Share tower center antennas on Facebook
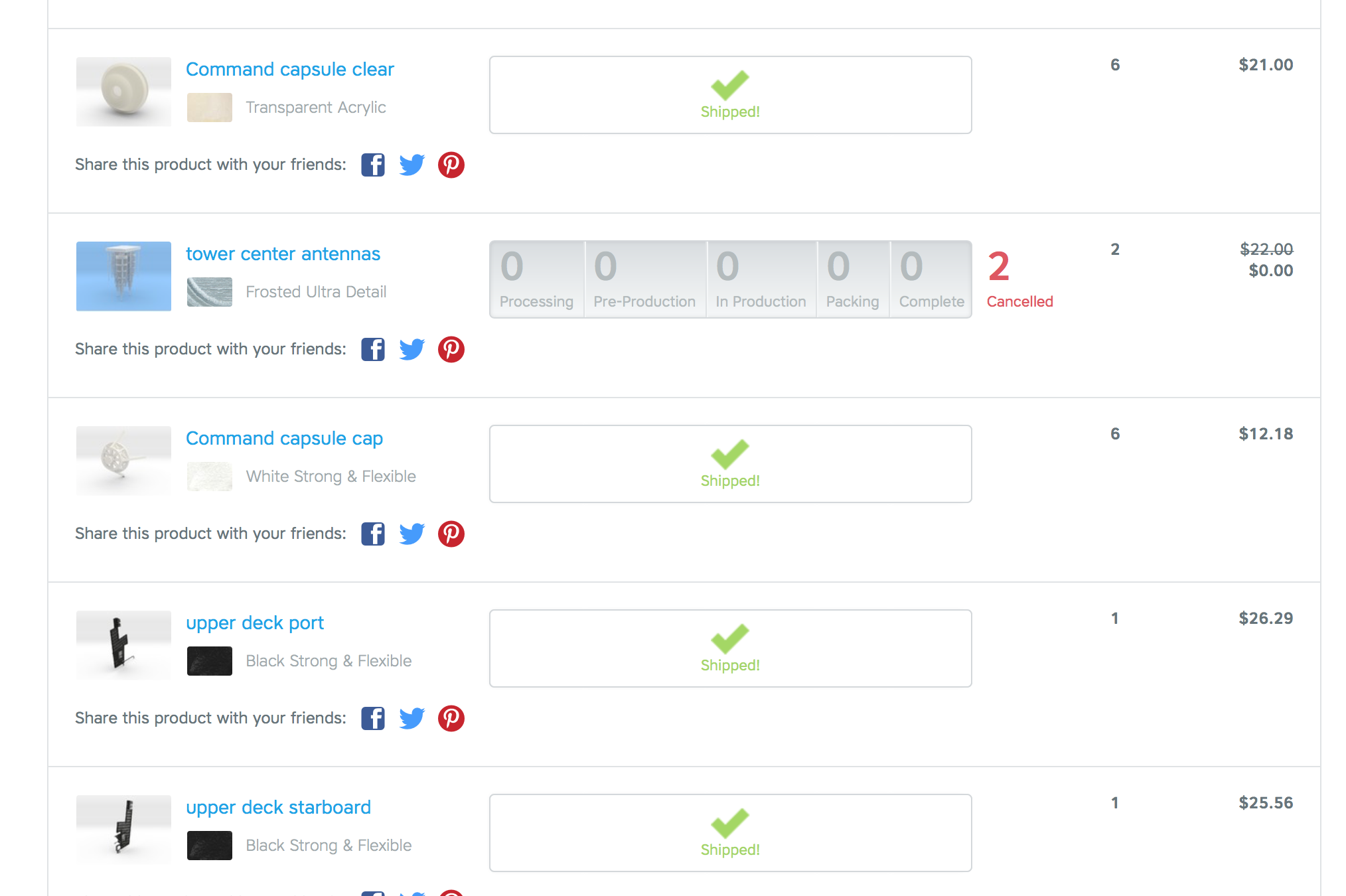This screenshot has width=1346, height=896. (x=373, y=349)
